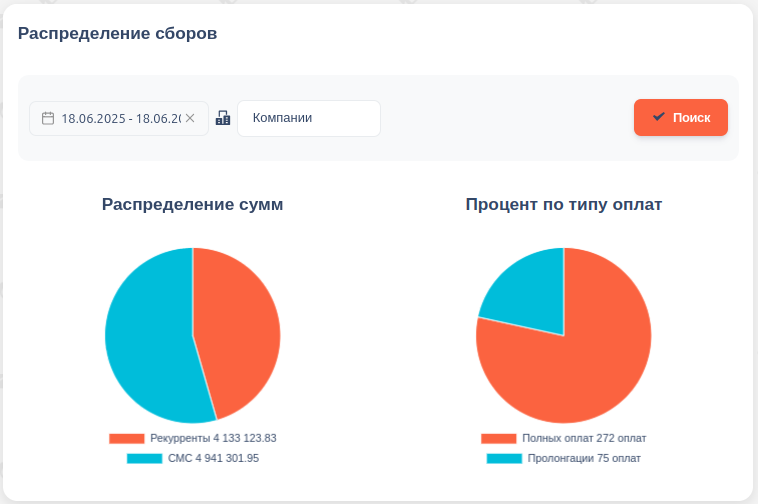The image size is (758, 504).
Task: Click the Распределение сумм chart title
Action: coord(192,204)
